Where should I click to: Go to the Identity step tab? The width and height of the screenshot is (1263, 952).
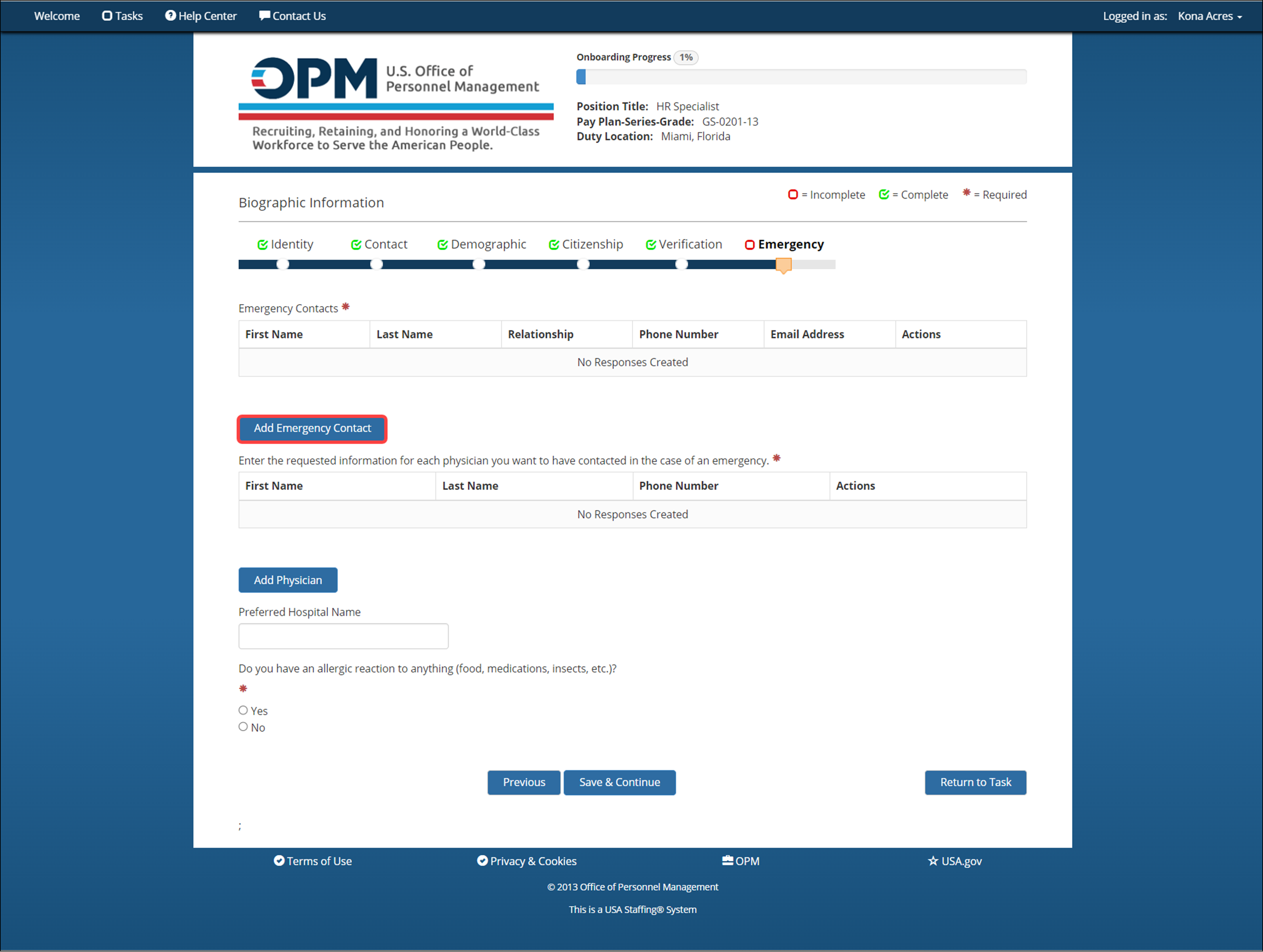click(285, 245)
